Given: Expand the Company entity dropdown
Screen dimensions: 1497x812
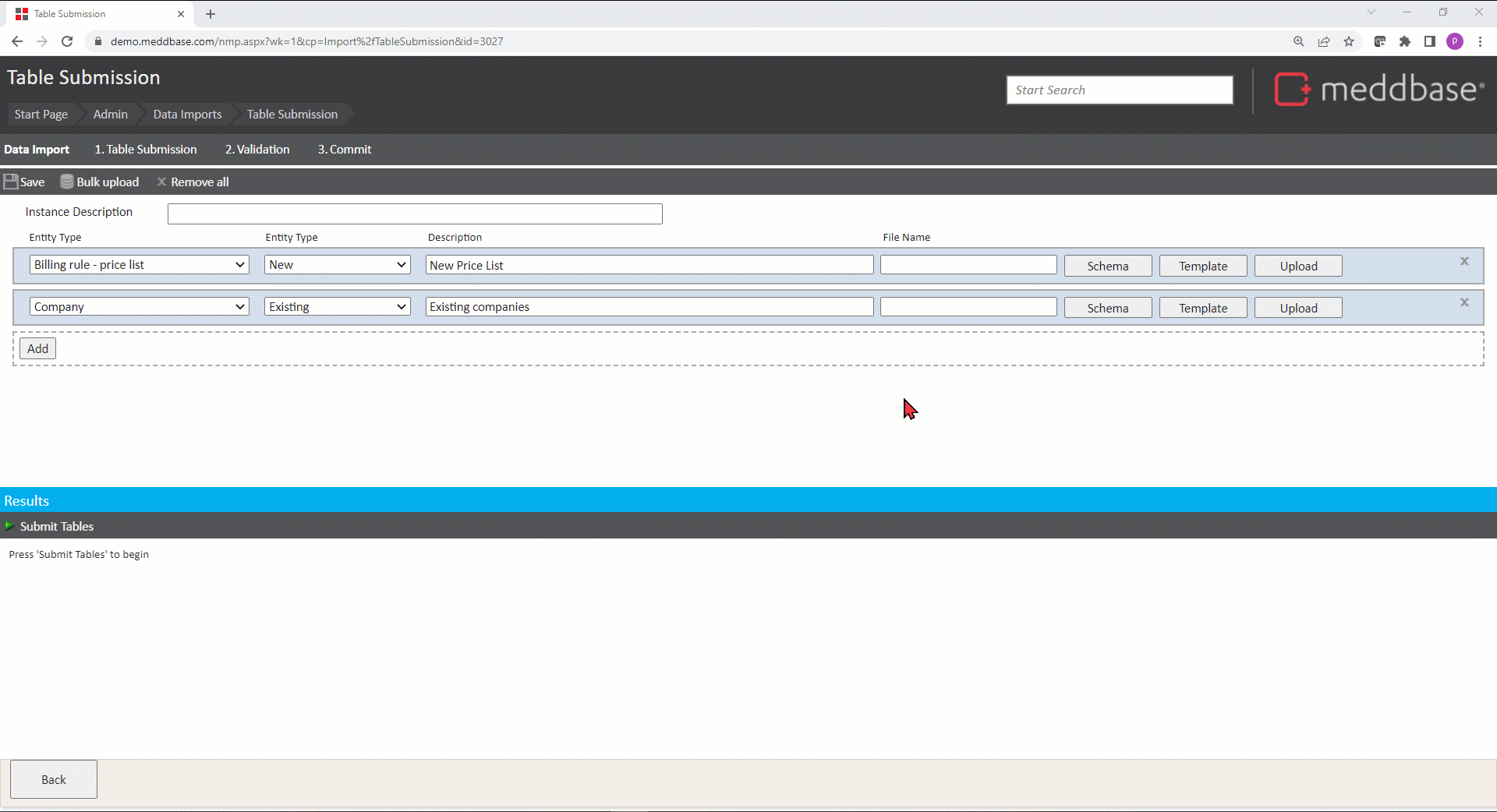Looking at the screenshot, I should [139, 307].
